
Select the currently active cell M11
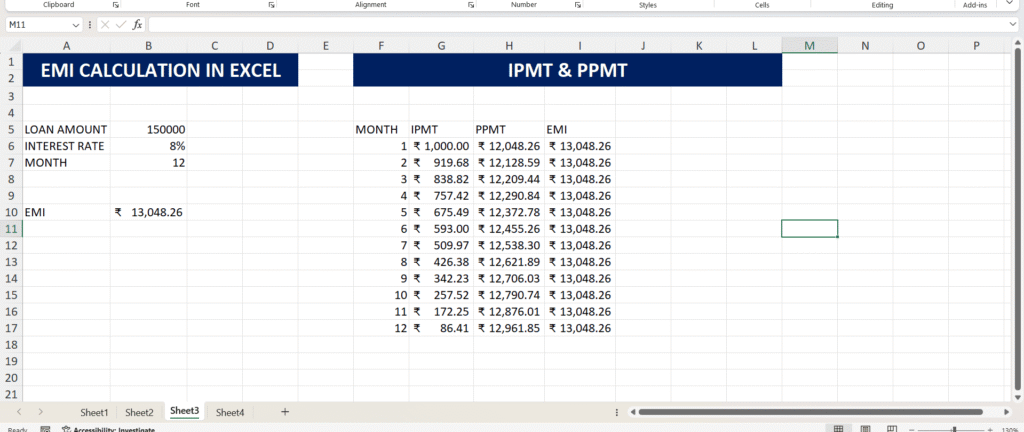pos(810,228)
